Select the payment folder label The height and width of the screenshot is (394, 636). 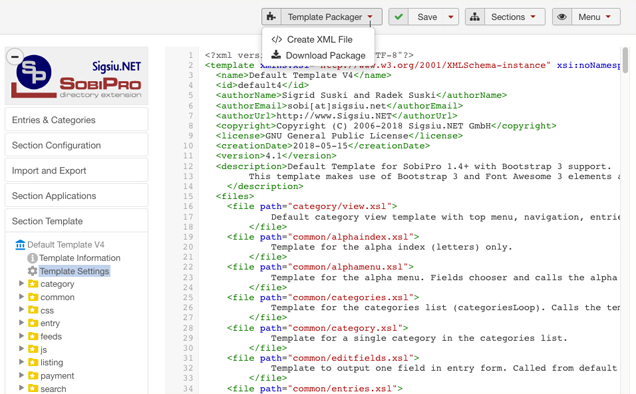click(x=57, y=376)
